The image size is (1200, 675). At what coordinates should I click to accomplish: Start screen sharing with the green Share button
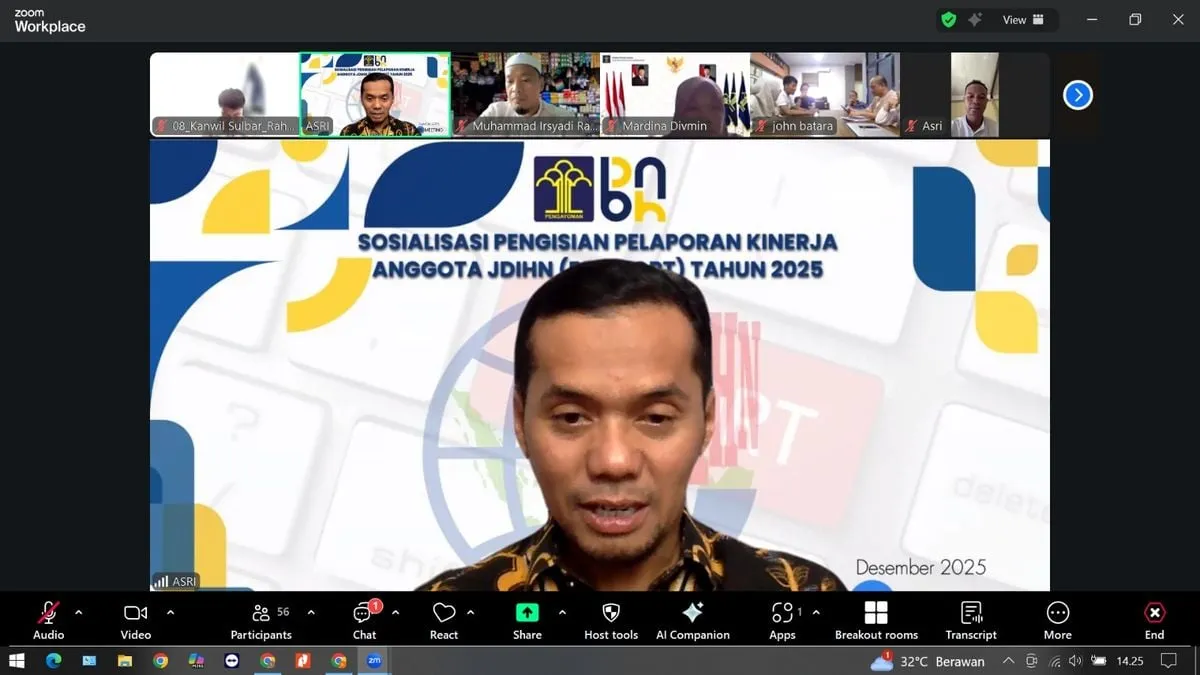(527, 620)
